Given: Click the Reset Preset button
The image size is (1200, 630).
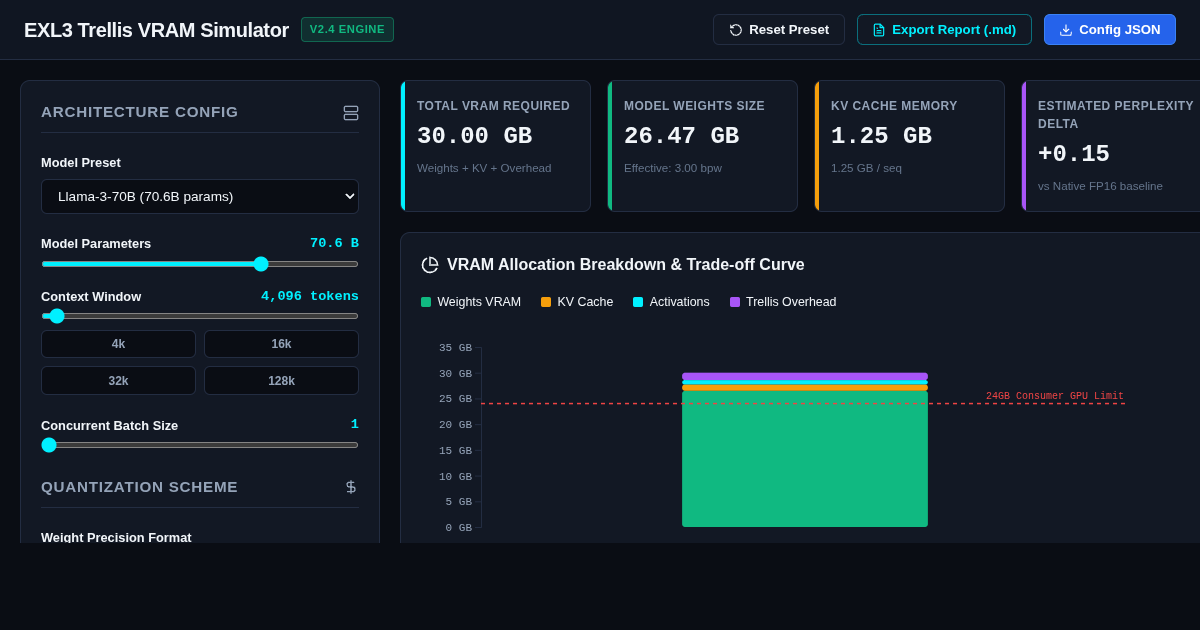Looking at the screenshot, I should click(x=779, y=30).
